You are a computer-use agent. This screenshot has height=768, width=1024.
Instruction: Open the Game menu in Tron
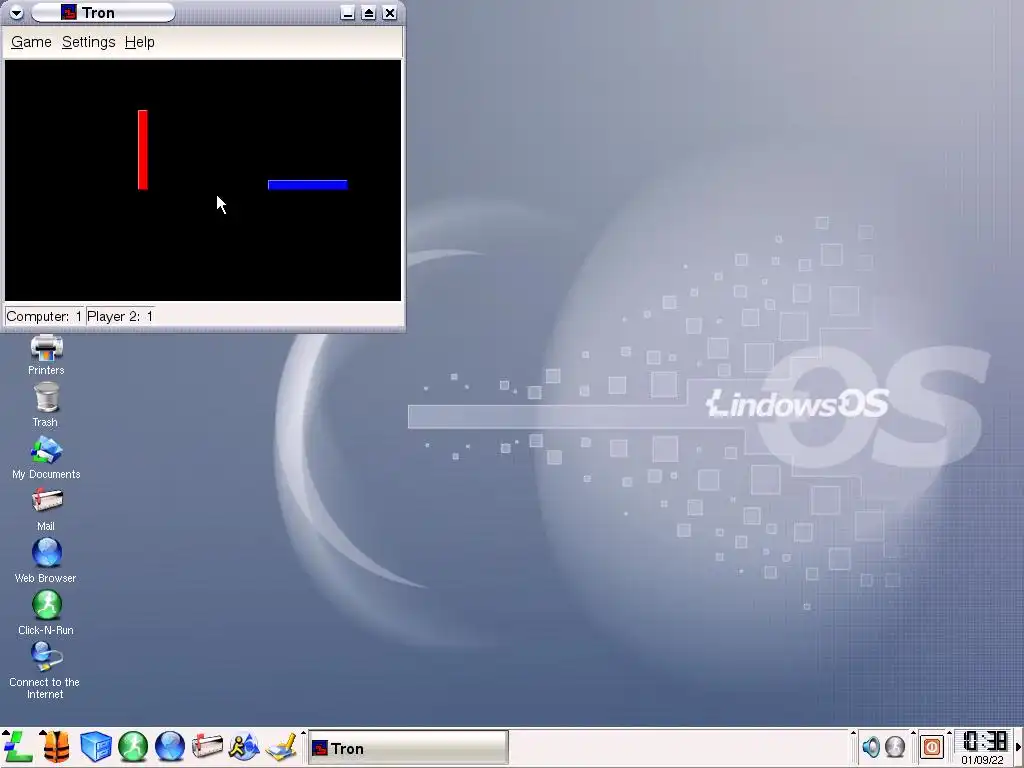(x=31, y=42)
